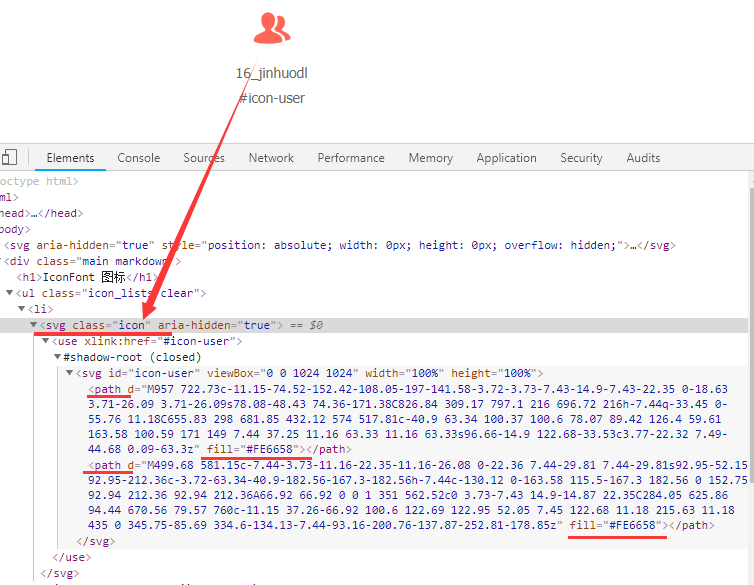This screenshot has height=585, width=754.
Task: Select the div class="main markdown" line
Action: coord(92,261)
